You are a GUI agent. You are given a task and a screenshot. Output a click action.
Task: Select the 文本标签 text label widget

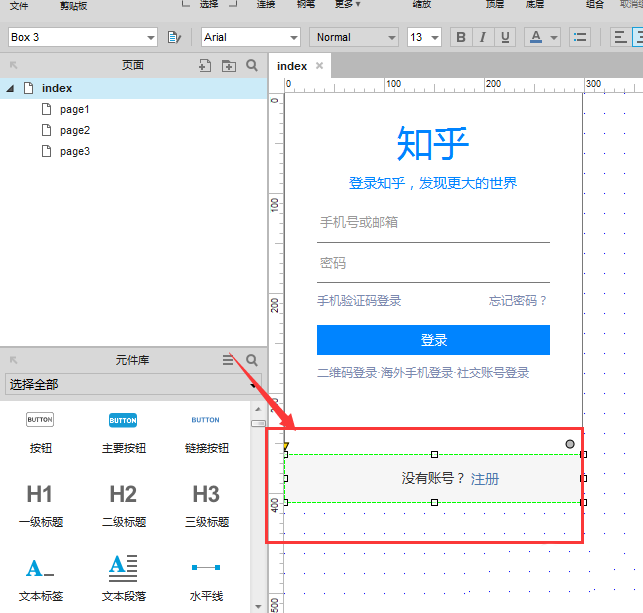pyautogui.click(x=40, y=578)
